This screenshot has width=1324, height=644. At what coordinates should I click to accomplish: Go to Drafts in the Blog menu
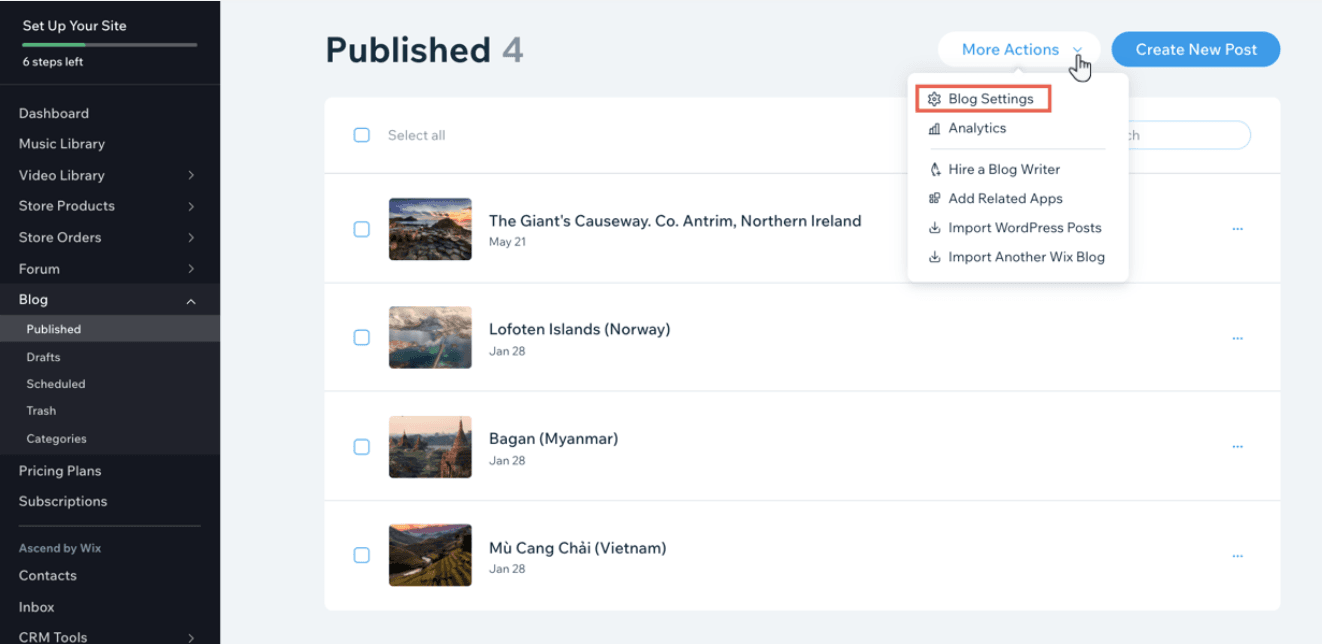coord(43,357)
